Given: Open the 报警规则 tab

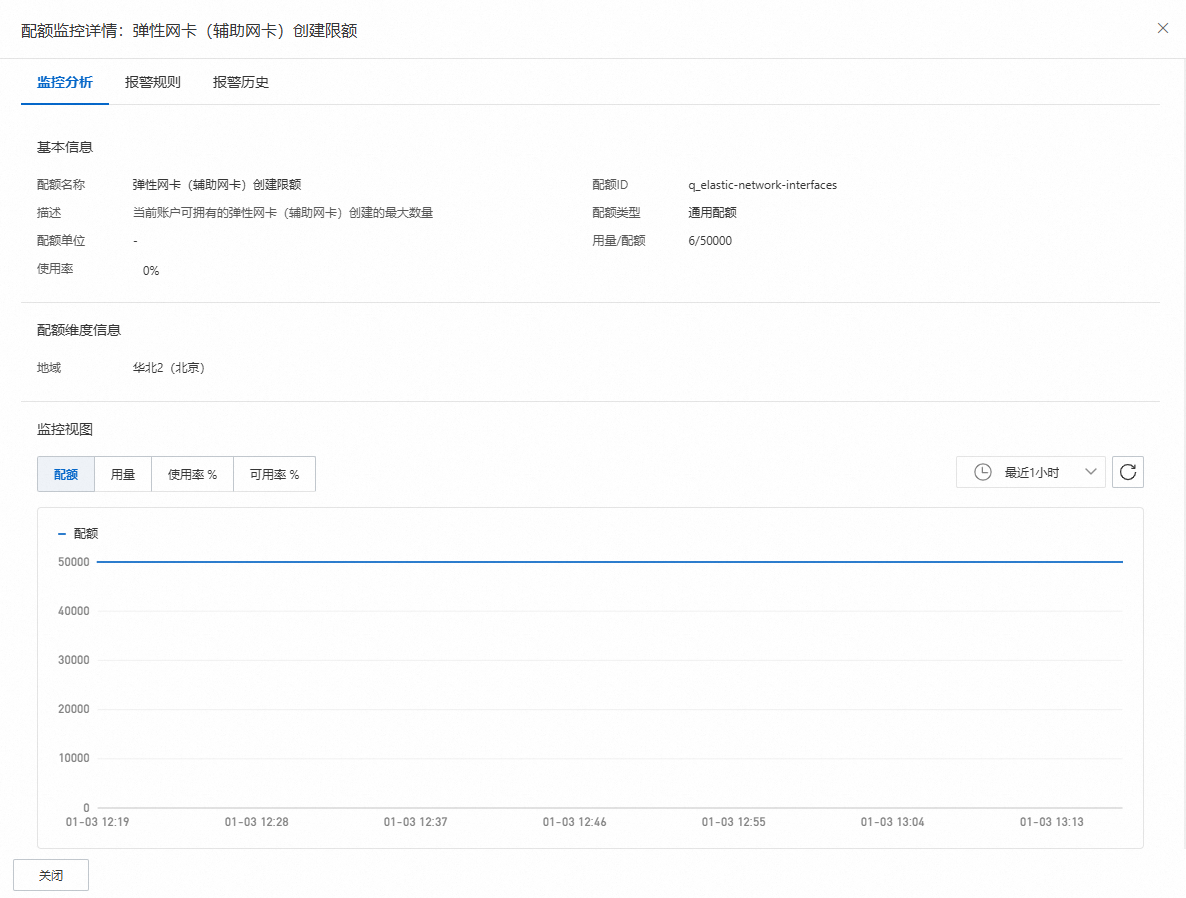Looking at the screenshot, I should (153, 82).
